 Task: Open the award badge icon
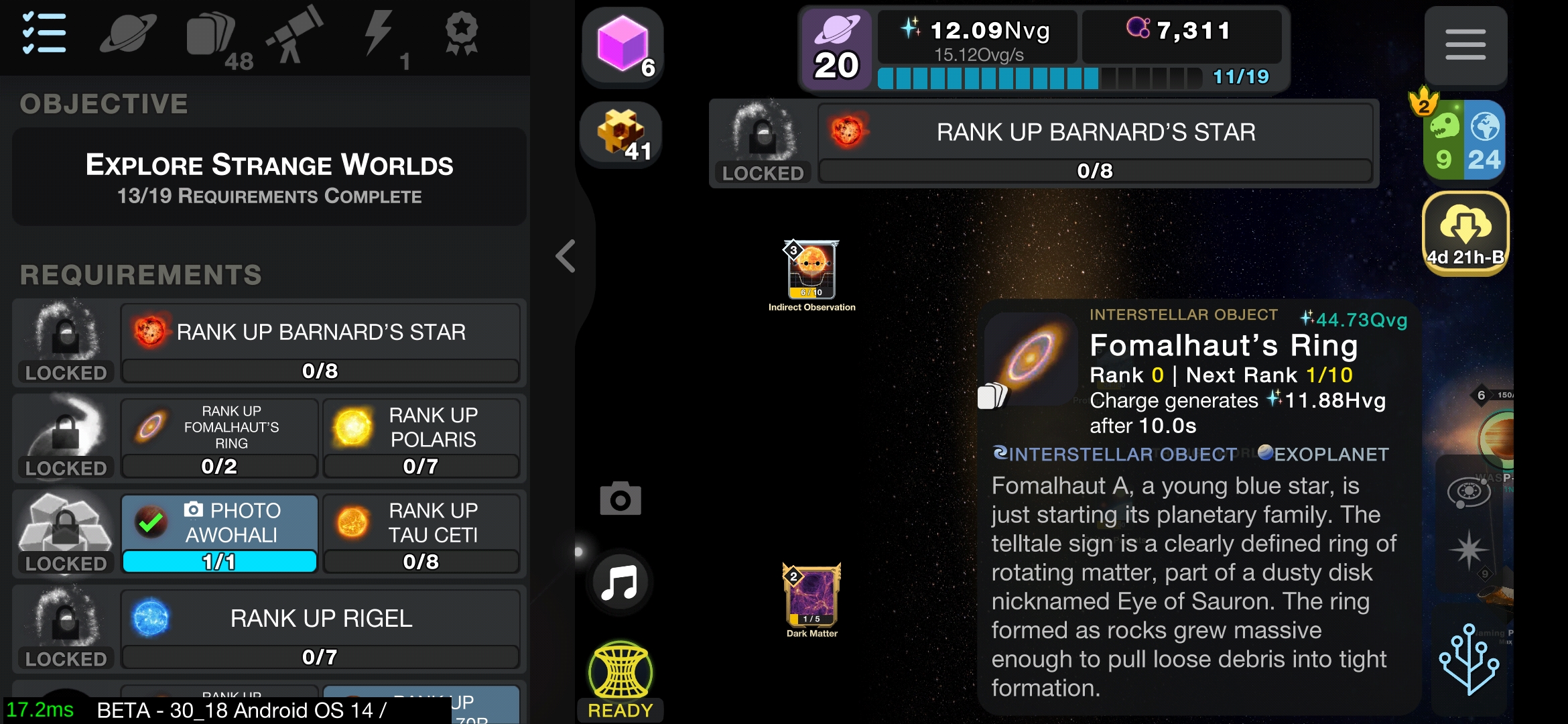[x=462, y=33]
